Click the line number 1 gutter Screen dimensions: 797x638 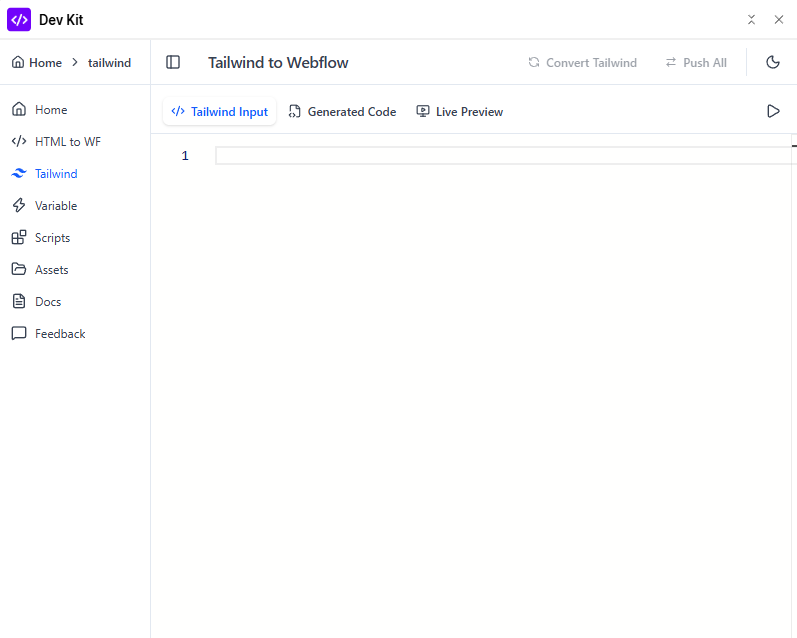coord(185,156)
